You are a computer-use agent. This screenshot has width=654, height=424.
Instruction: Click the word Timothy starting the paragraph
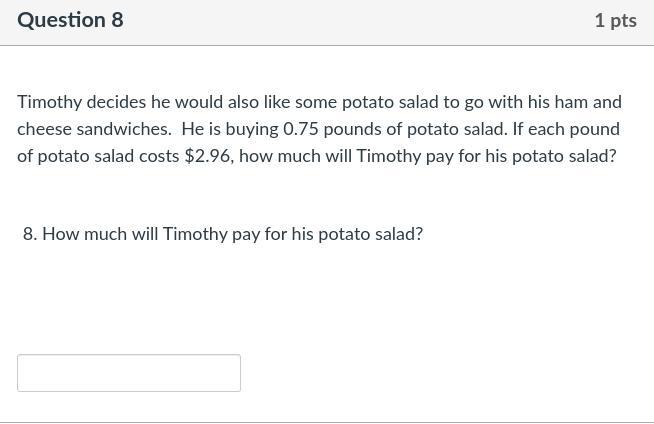(x=50, y=103)
